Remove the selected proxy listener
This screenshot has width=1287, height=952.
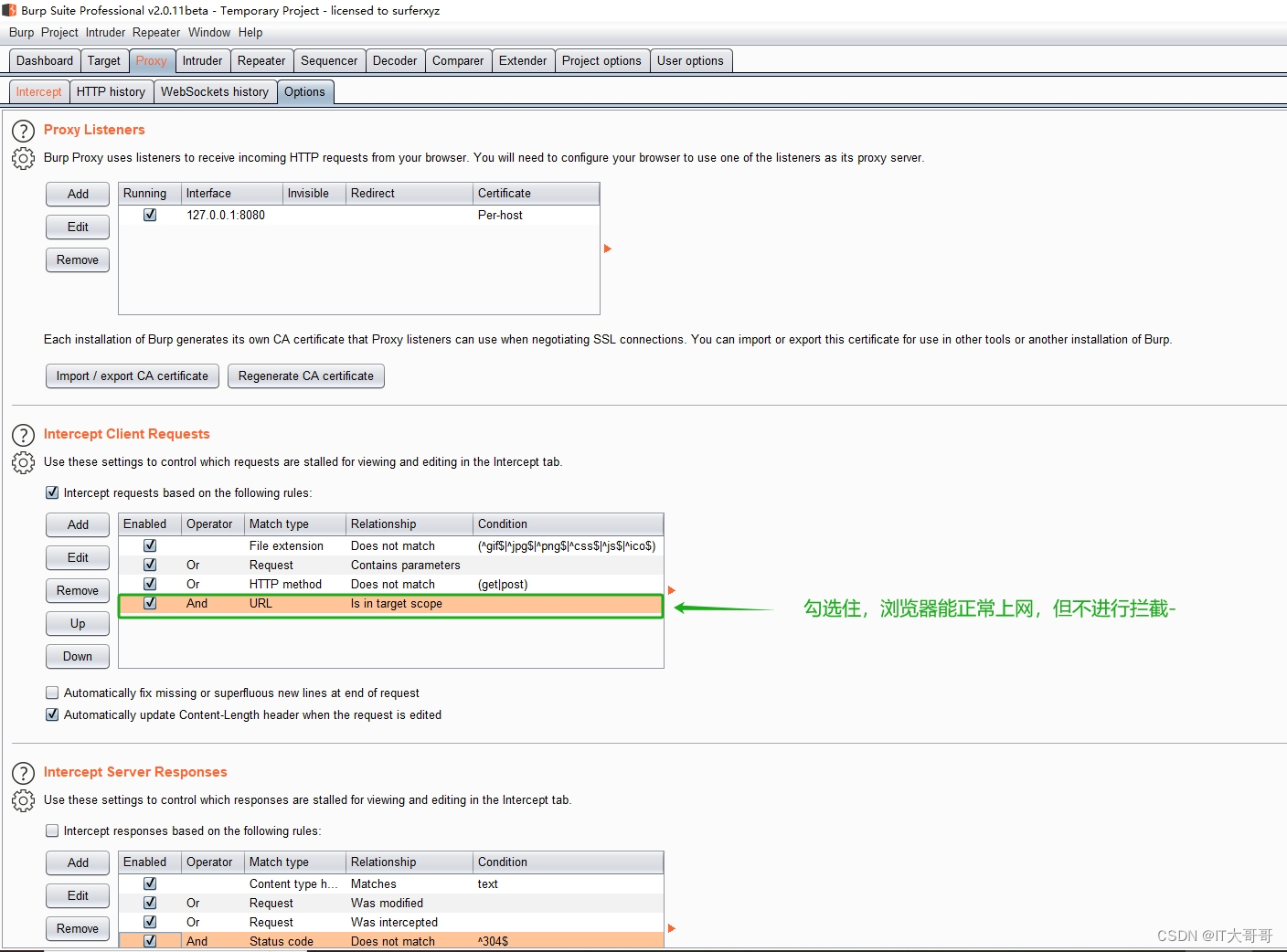tap(78, 259)
